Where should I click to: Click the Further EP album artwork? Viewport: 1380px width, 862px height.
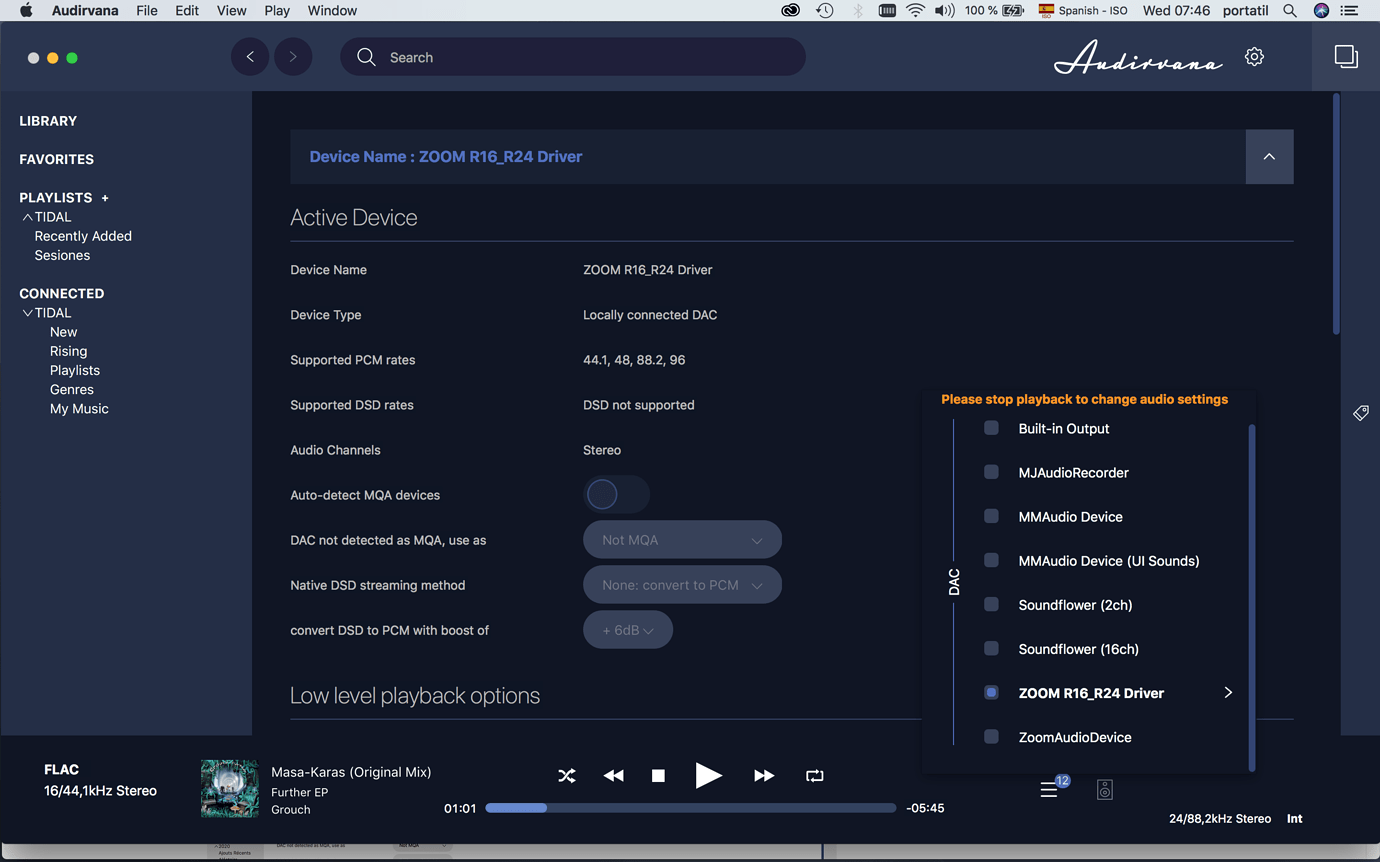(230, 789)
